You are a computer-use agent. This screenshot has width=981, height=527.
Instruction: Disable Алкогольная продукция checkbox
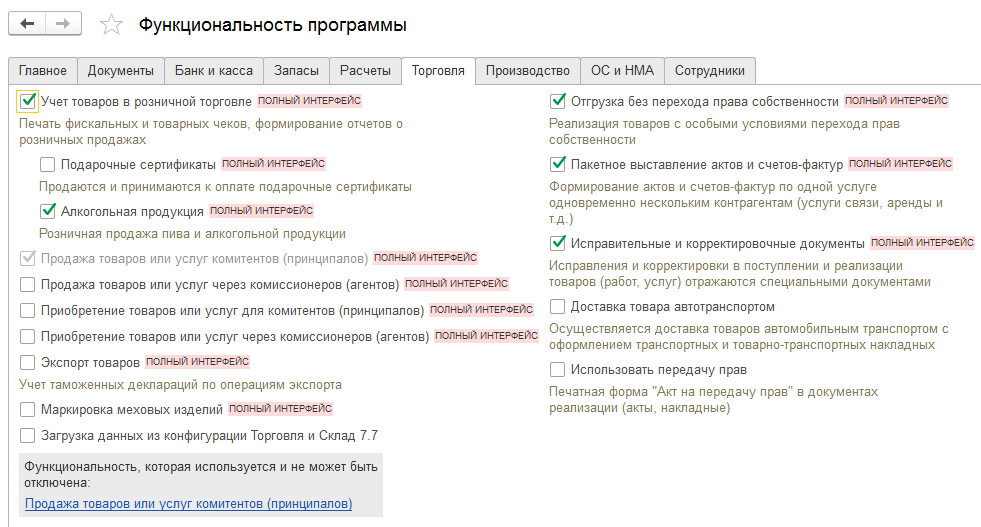pos(47,211)
